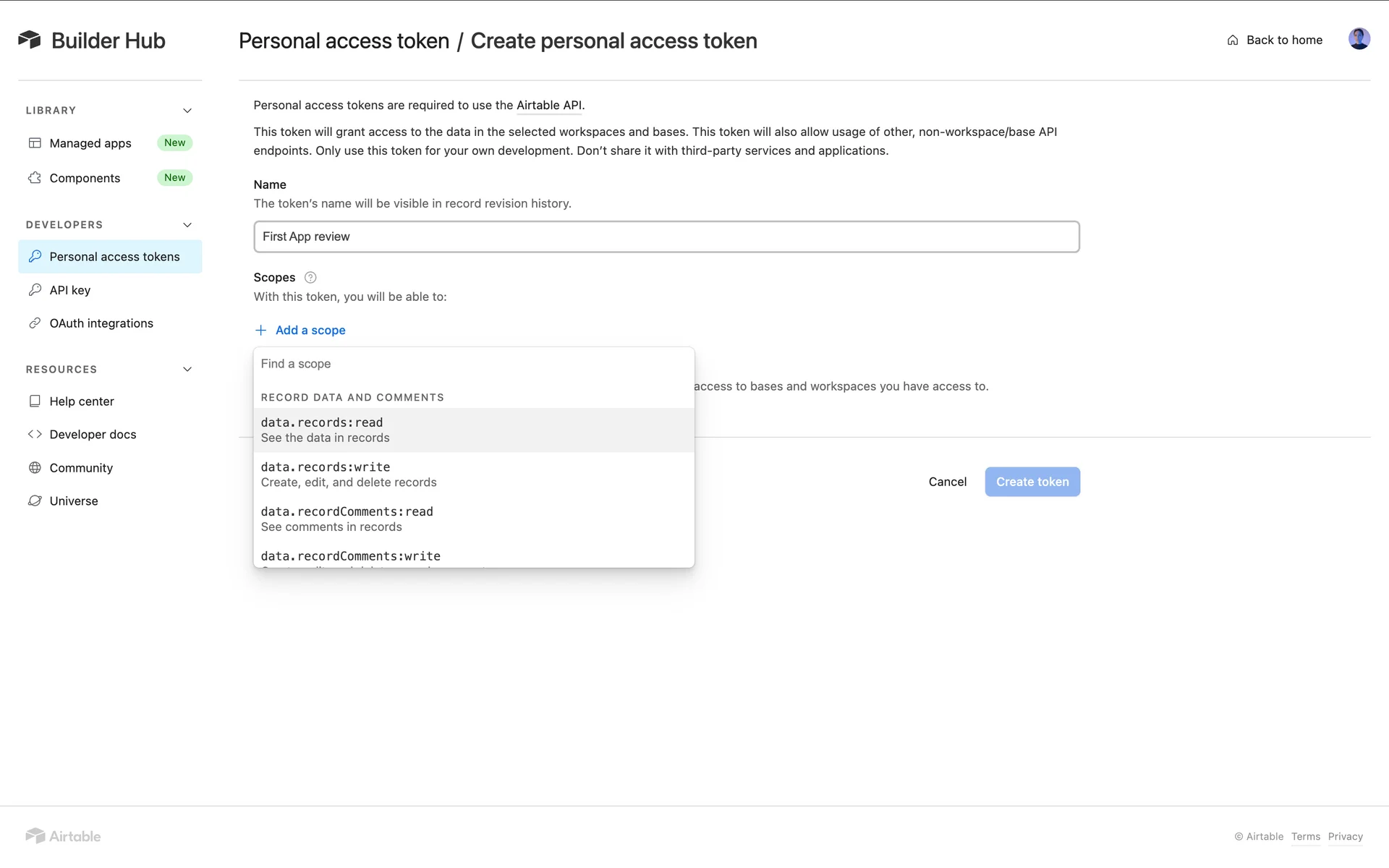Viewport: 1389px width, 868px height.
Task: Click the Managed apps table icon
Action: coord(35,143)
